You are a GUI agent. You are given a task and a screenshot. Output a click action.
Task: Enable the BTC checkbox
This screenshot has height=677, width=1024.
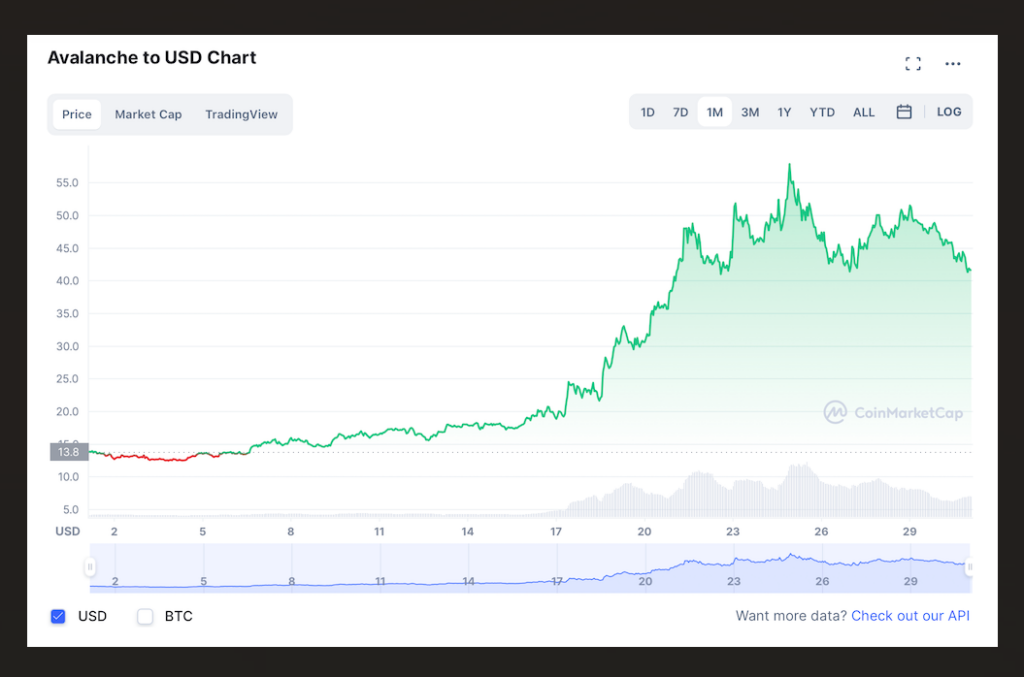tap(144, 616)
